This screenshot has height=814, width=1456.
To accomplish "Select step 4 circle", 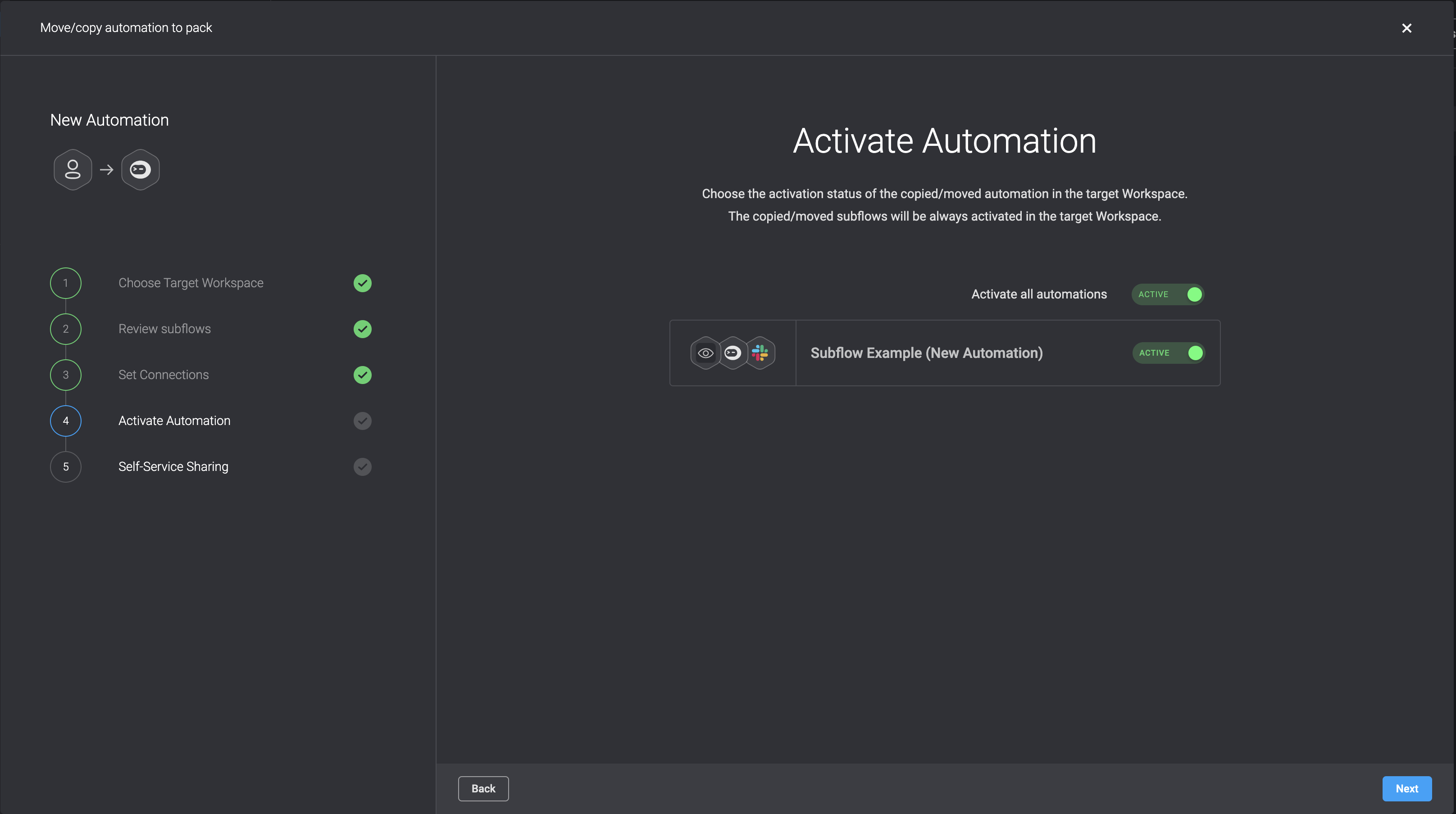I will pyautogui.click(x=66, y=421).
